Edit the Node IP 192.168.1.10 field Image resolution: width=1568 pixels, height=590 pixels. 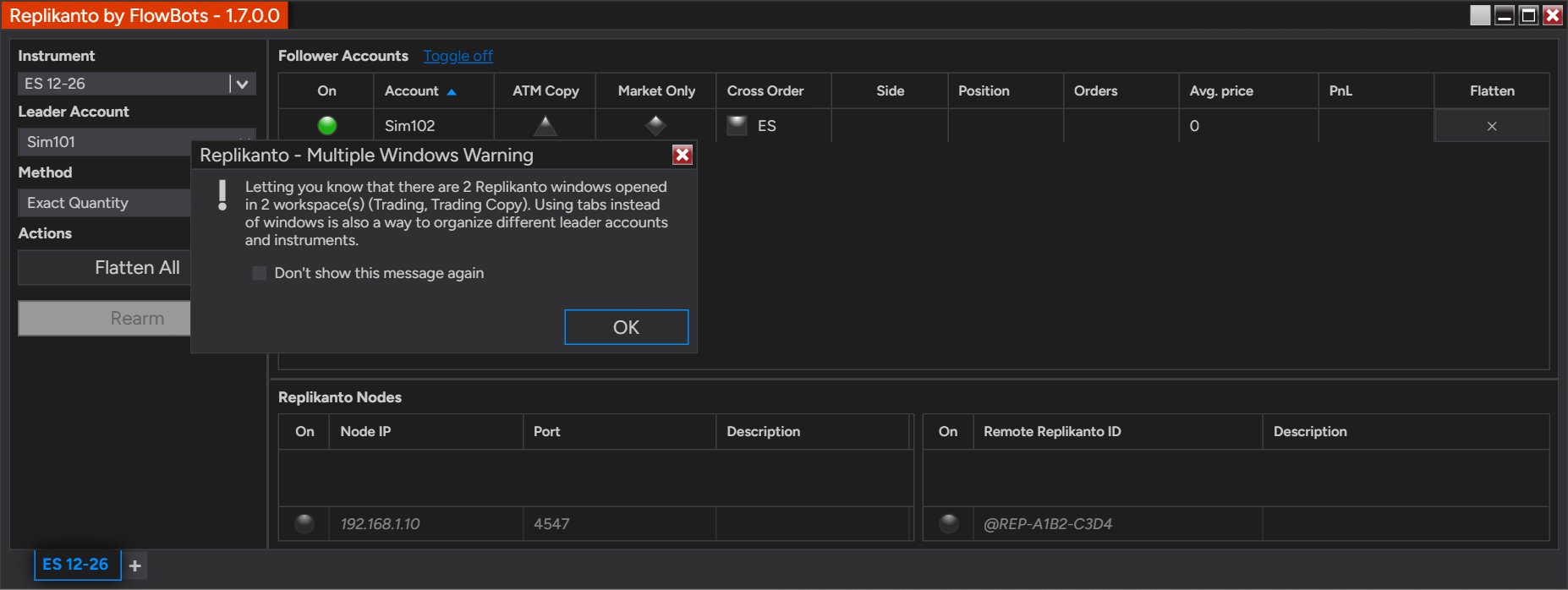tap(426, 524)
